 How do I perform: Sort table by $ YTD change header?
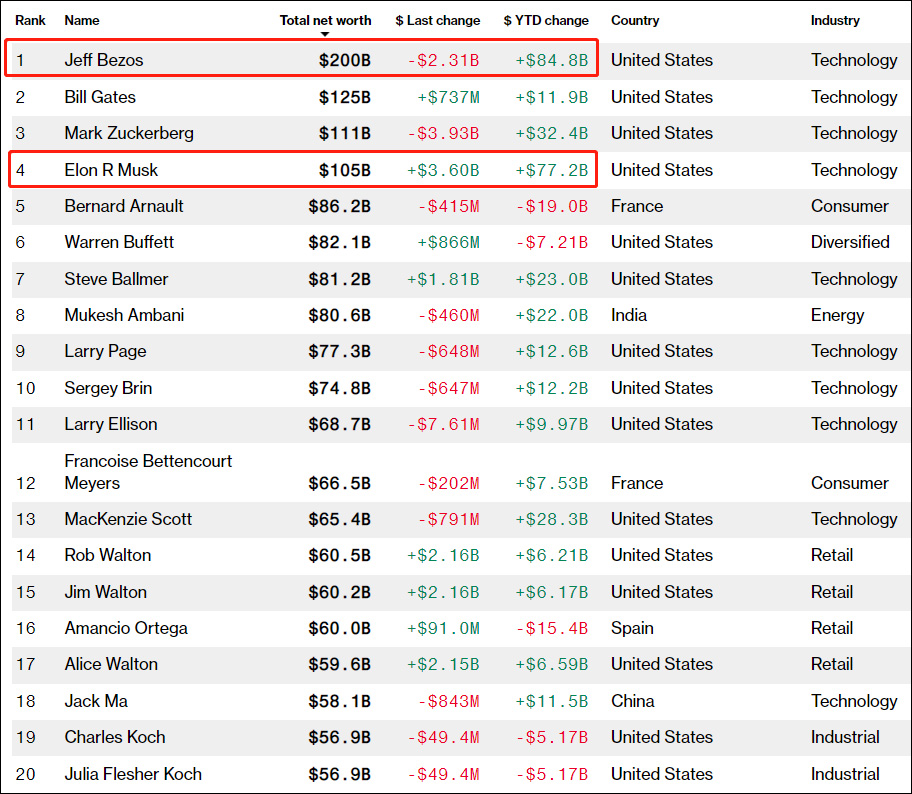coord(546,20)
